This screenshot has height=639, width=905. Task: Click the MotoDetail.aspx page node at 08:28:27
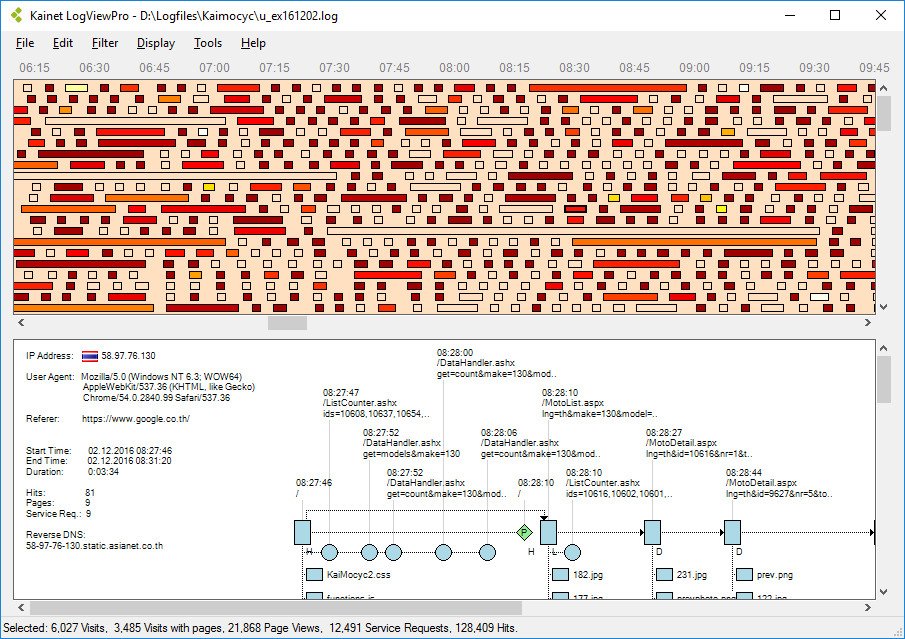(652, 532)
